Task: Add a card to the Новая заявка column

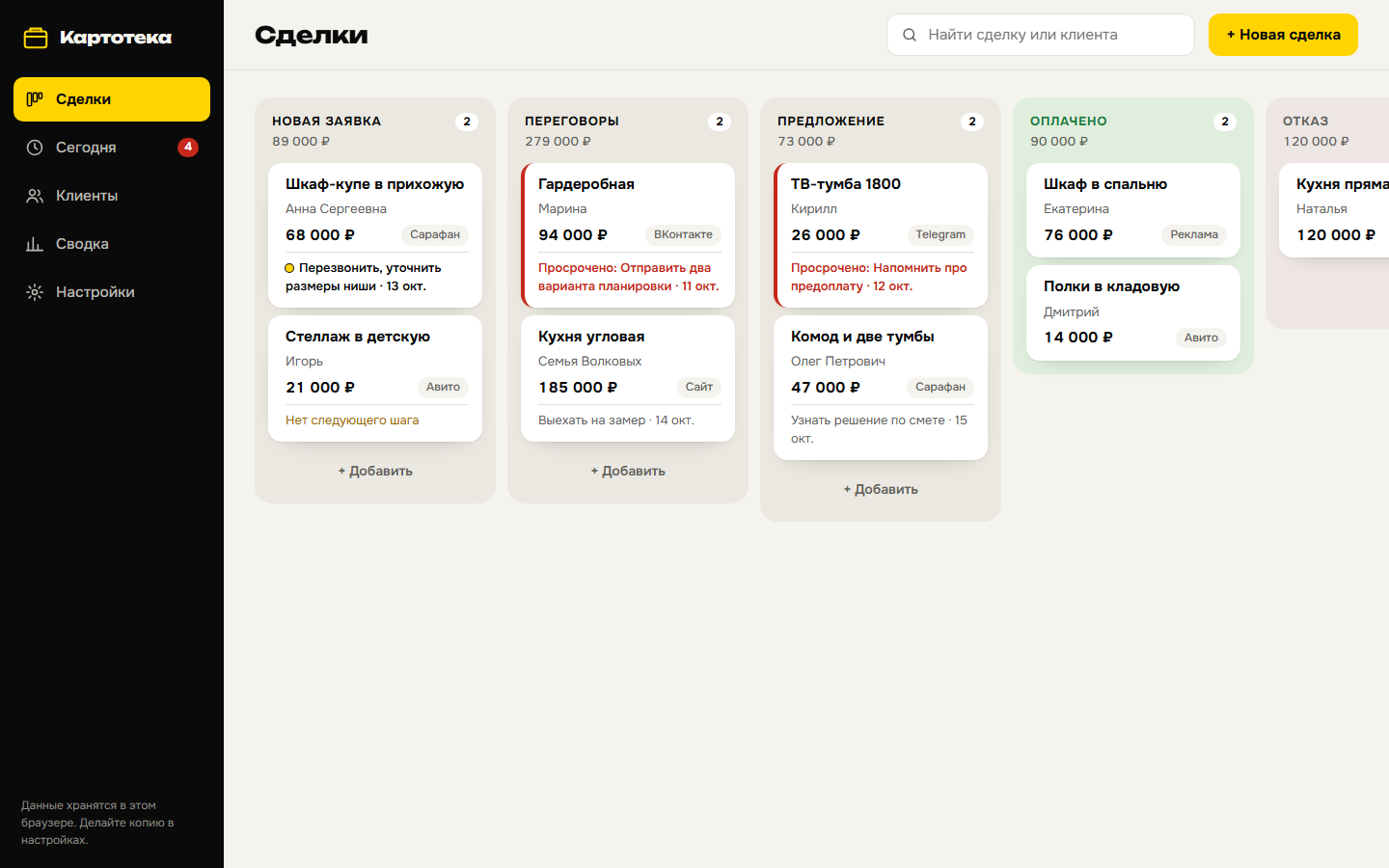Action: pos(375,471)
